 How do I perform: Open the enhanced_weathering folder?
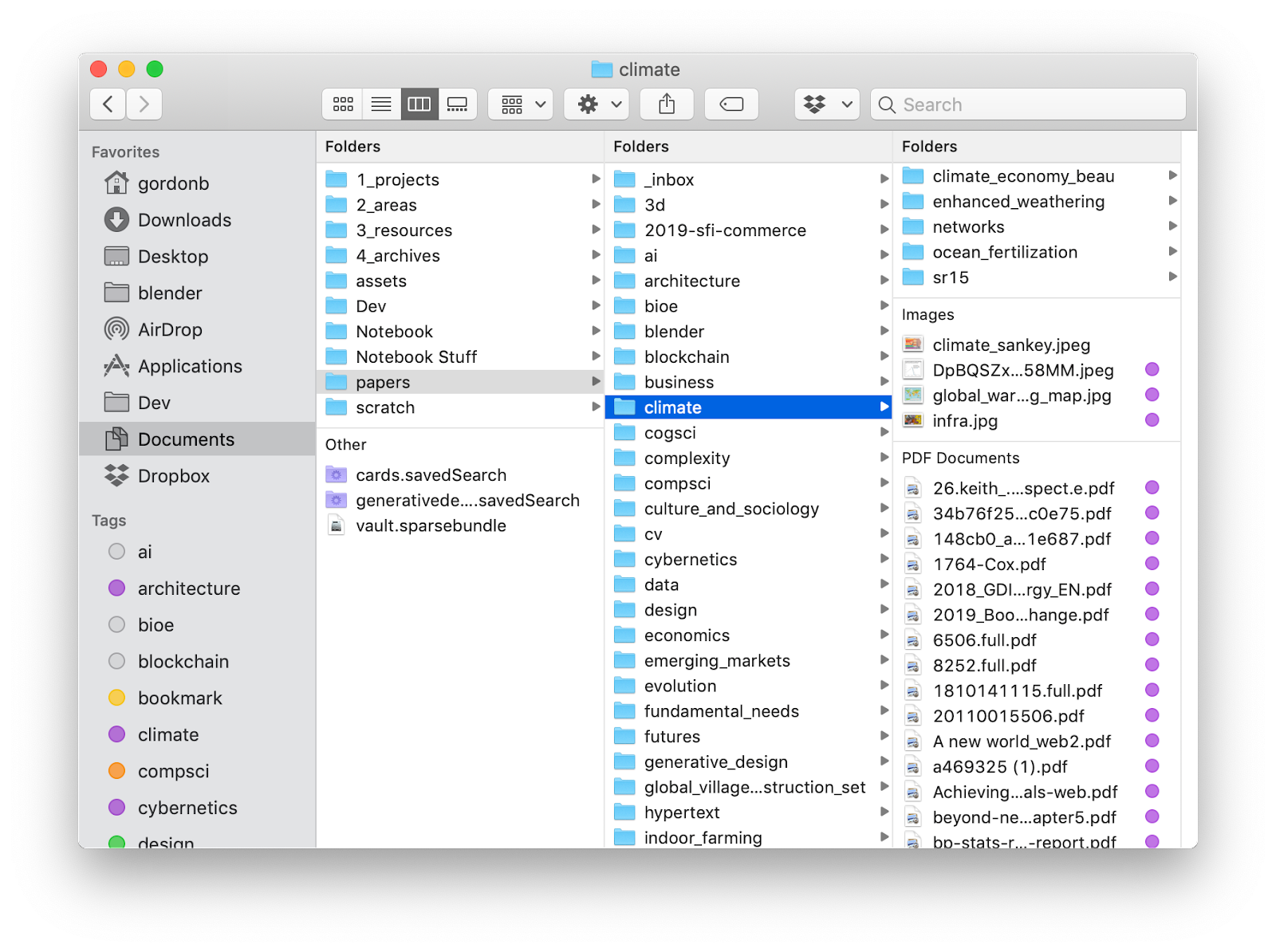[x=1037, y=202]
